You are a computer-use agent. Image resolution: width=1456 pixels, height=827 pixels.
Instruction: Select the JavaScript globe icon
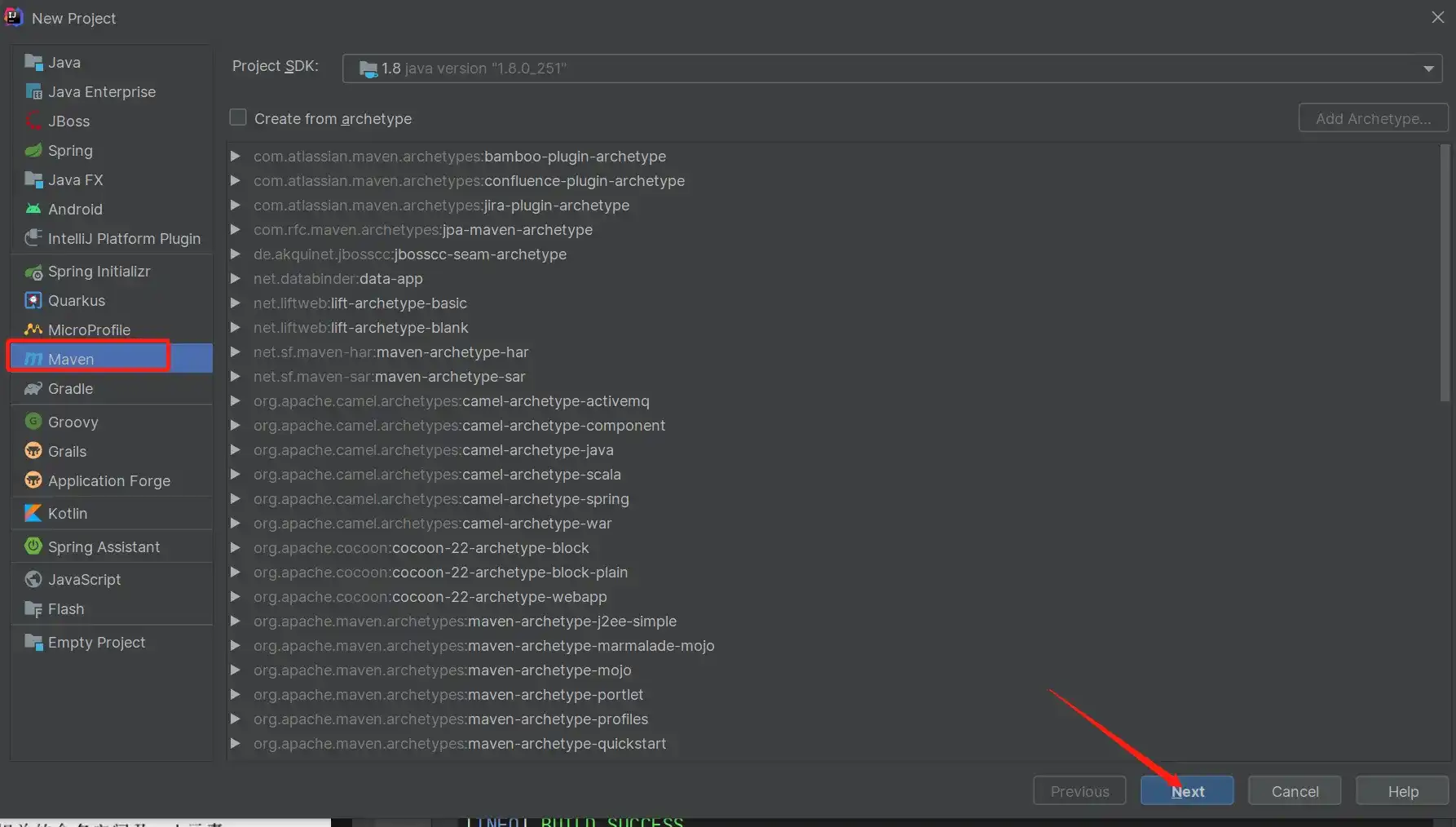pyautogui.click(x=33, y=579)
